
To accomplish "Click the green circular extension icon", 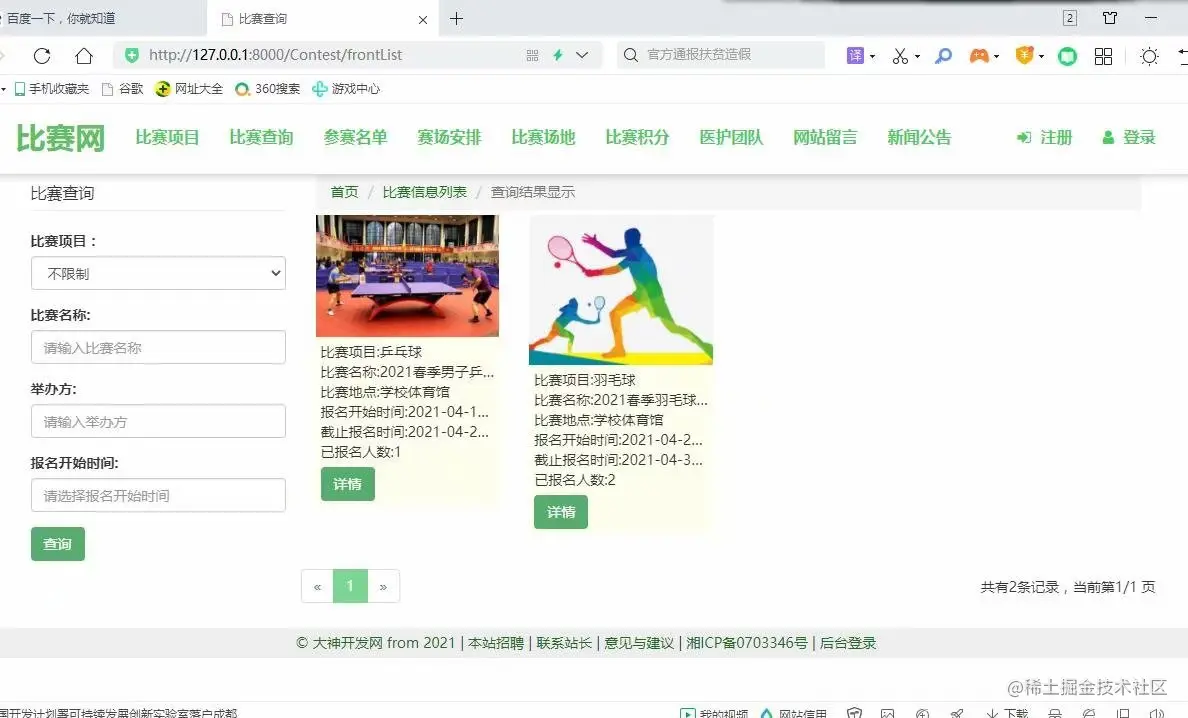I will [x=1068, y=56].
